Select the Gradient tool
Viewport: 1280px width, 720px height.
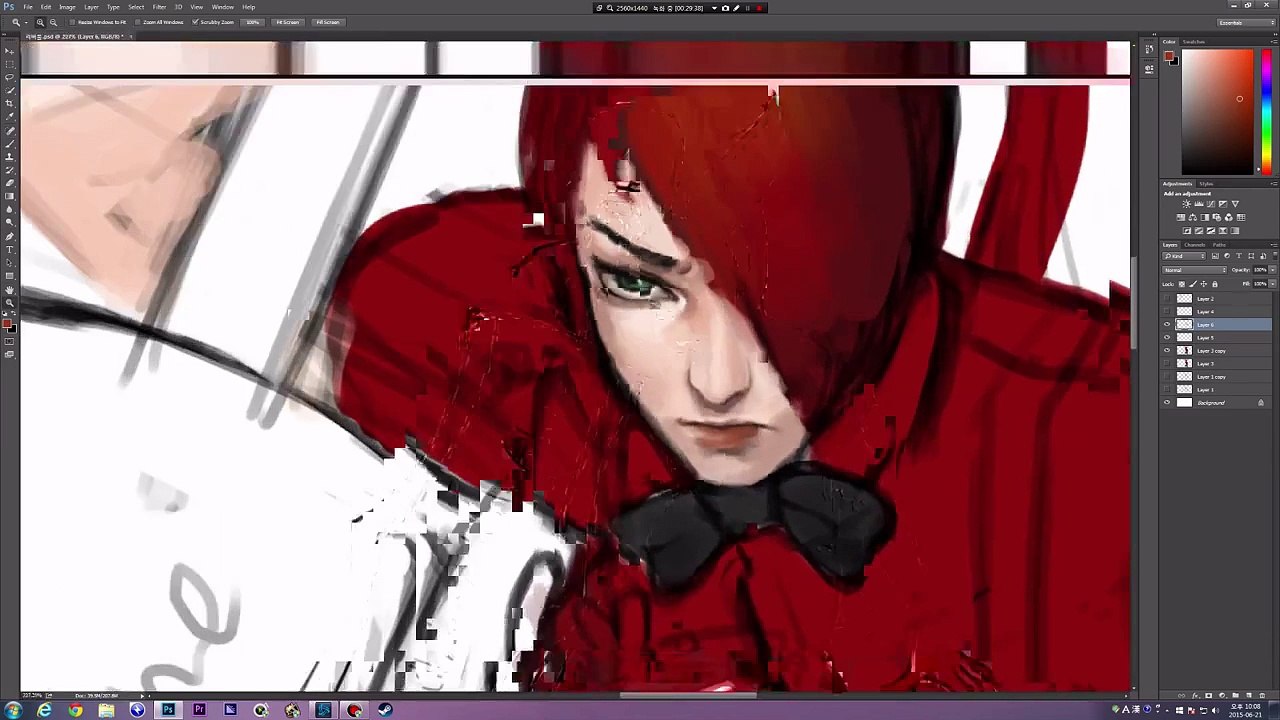(x=10, y=196)
